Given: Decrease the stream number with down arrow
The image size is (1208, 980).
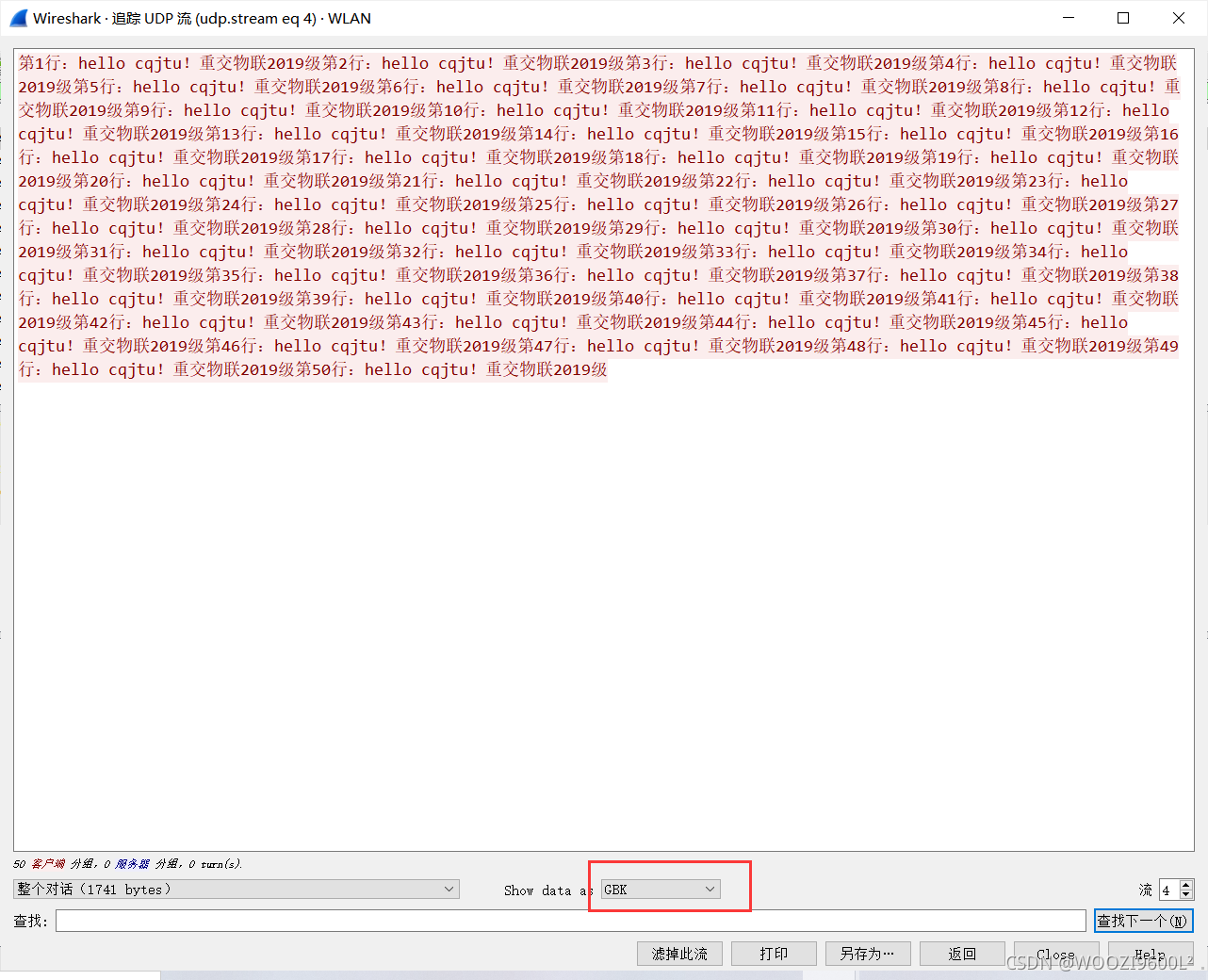Looking at the screenshot, I should click(x=1186, y=894).
